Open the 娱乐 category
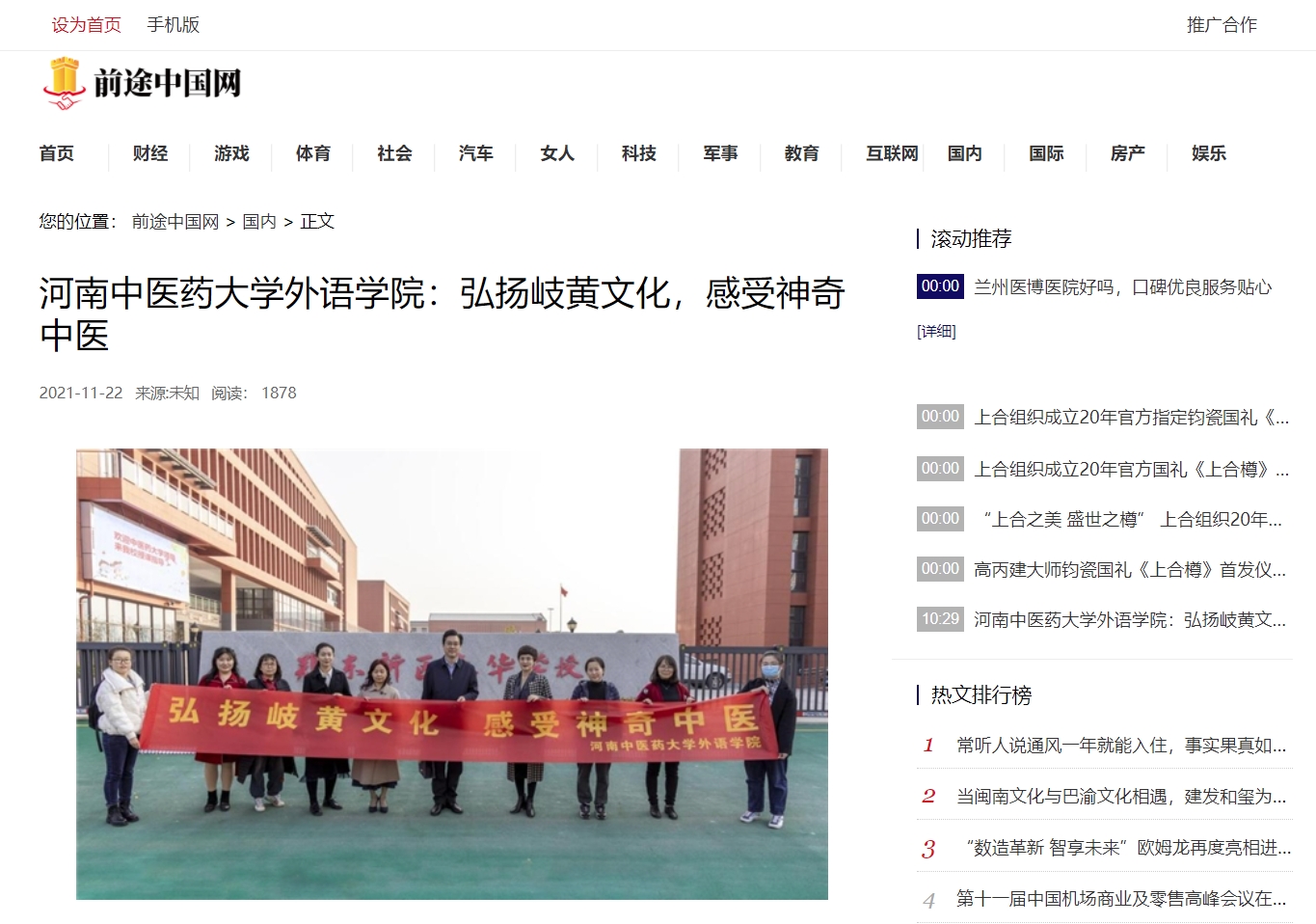This screenshot has height=924, width=1316. click(x=1209, y=153)
